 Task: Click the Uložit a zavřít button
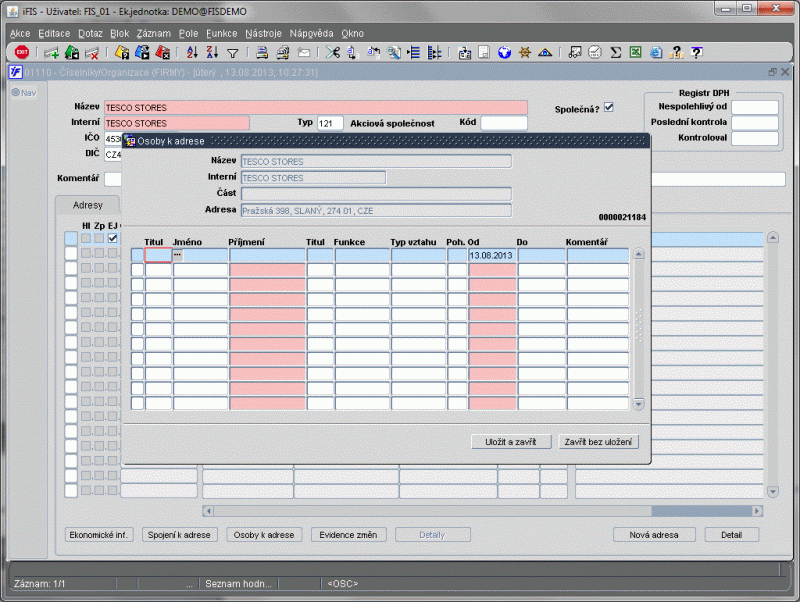[510, 441]
